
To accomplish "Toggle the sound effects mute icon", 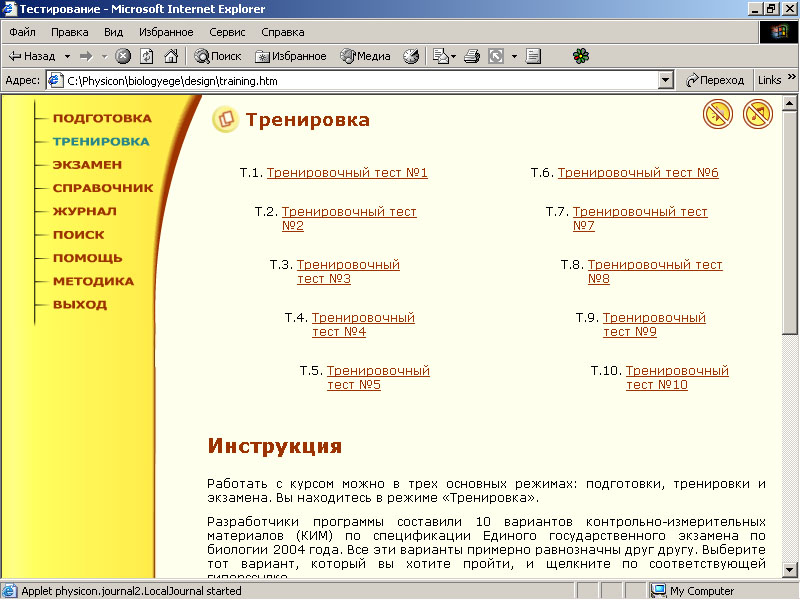I will (718, 115).
